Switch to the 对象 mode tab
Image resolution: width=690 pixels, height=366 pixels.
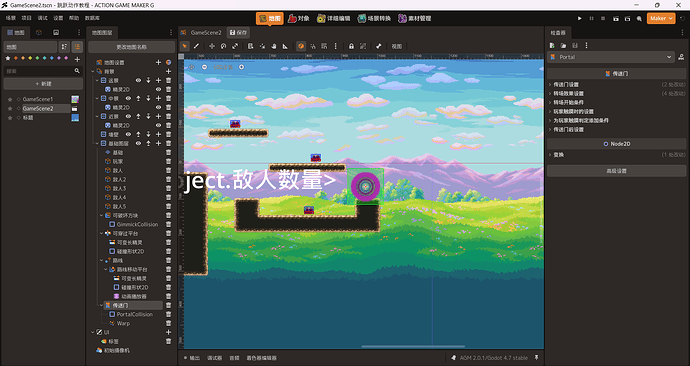point(298,18)
